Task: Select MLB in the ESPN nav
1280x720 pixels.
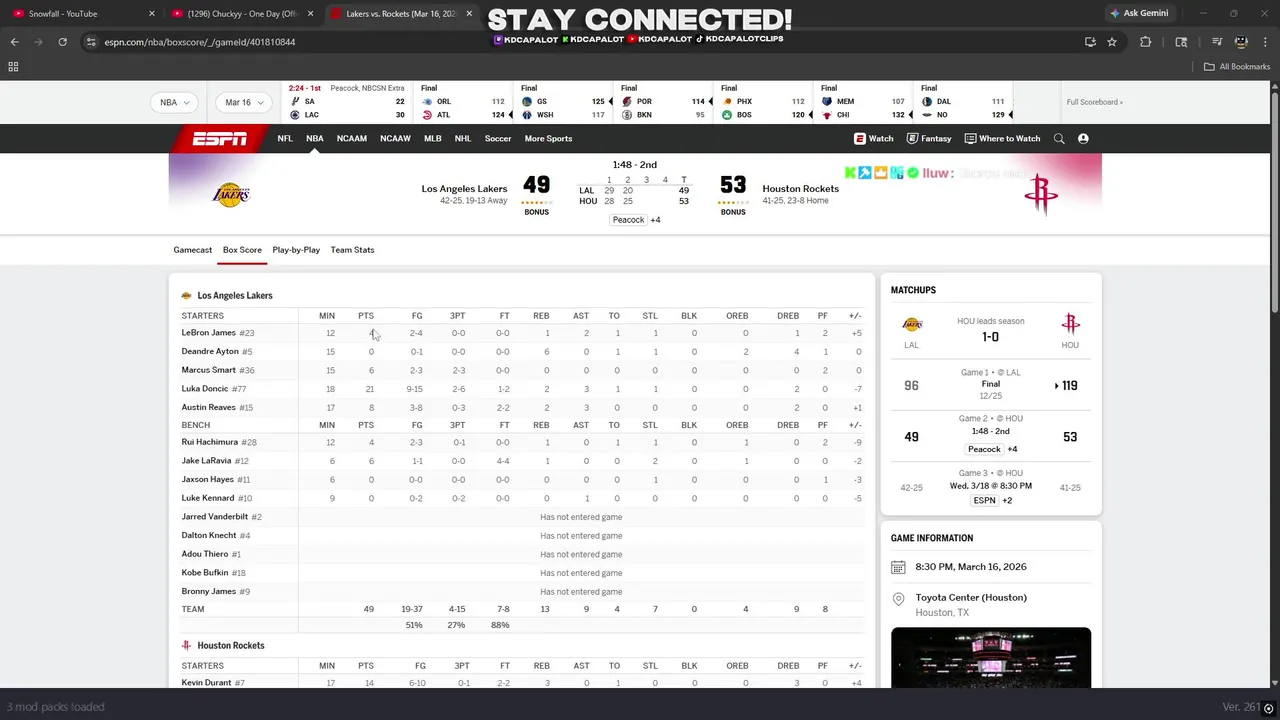Action: point(432,139)
